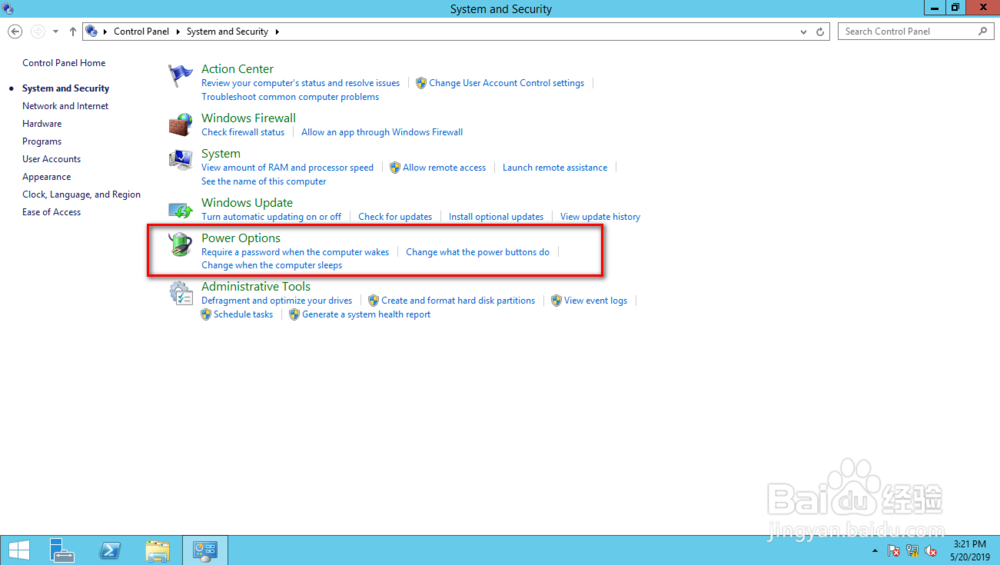1000x565 pixels.
Task: Select the Control Panel breadcrumb
Action: 142,31
